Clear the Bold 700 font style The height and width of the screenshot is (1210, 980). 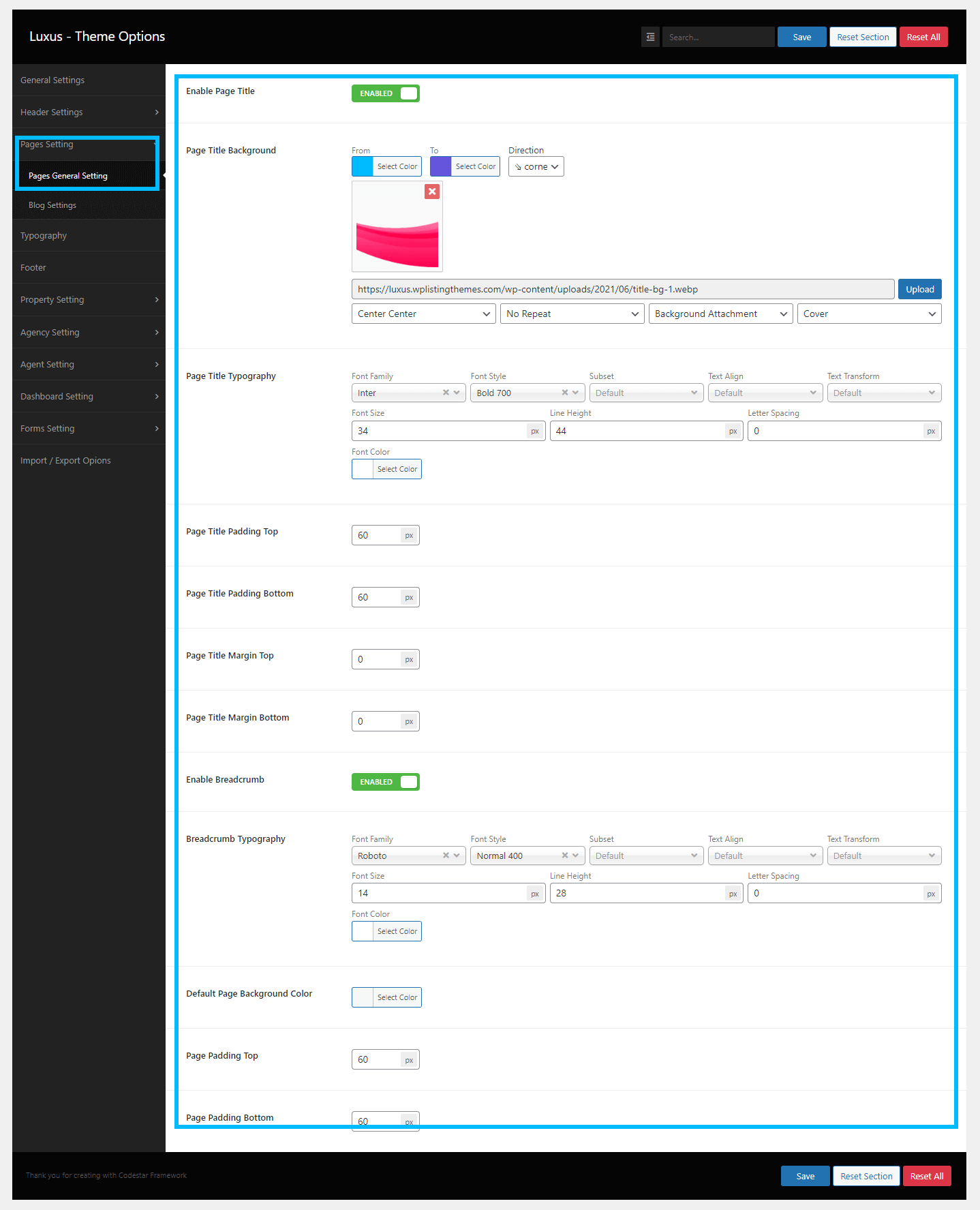[564, 393]
